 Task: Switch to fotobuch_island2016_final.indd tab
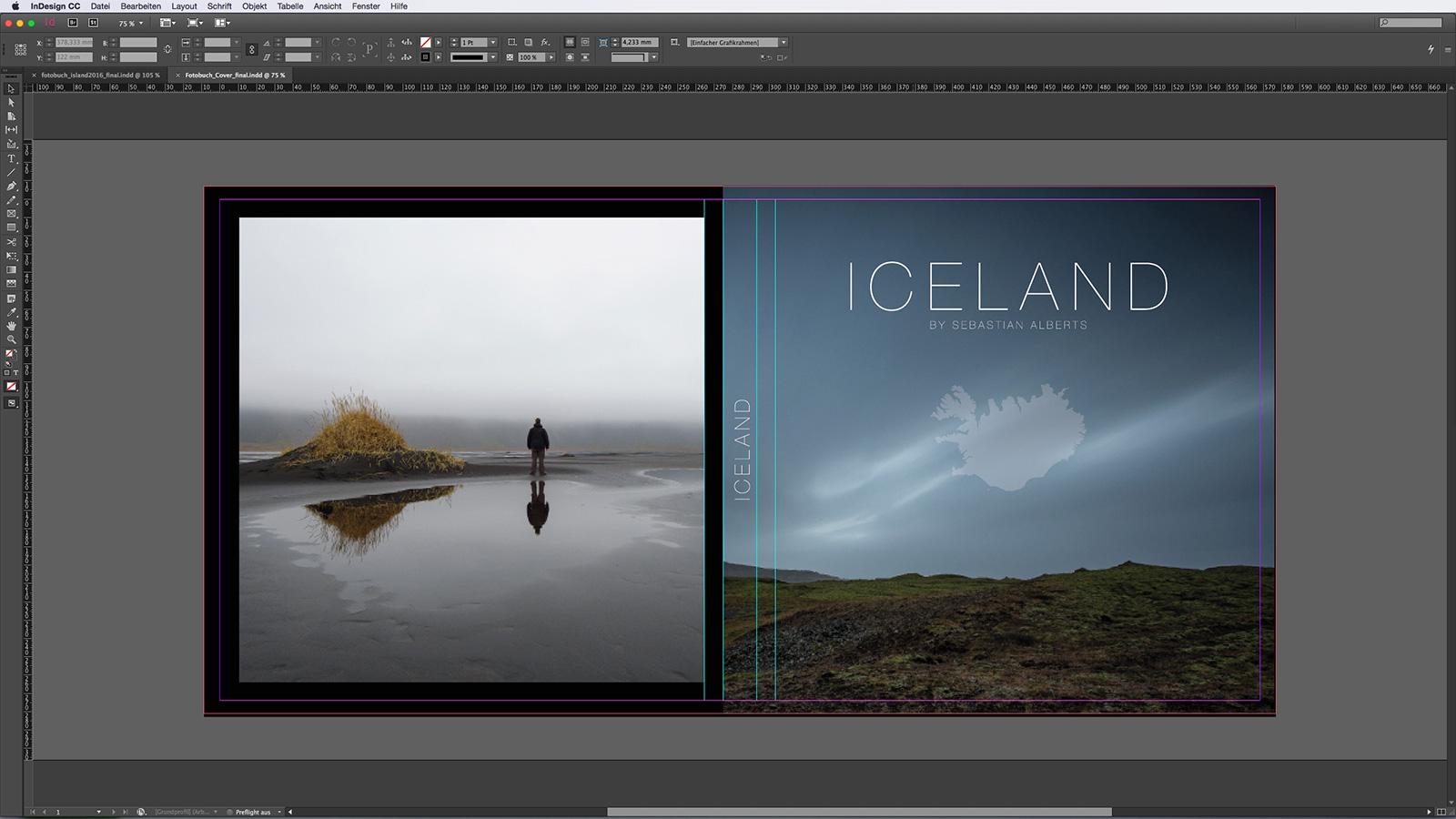pos(100,75)
